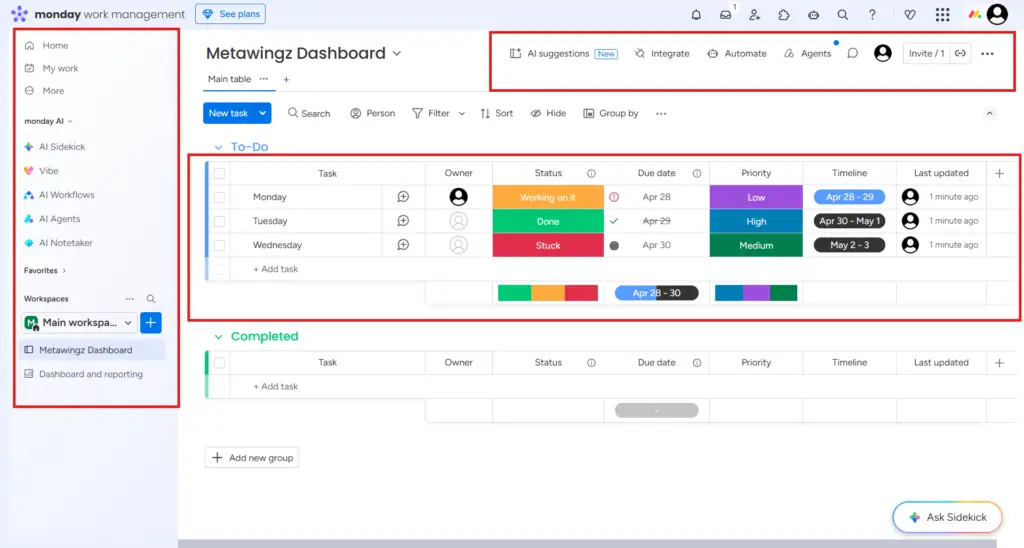Collapse the Completed group
The width and height of the screenshot is (1024, 548).
tap(218, 336)
